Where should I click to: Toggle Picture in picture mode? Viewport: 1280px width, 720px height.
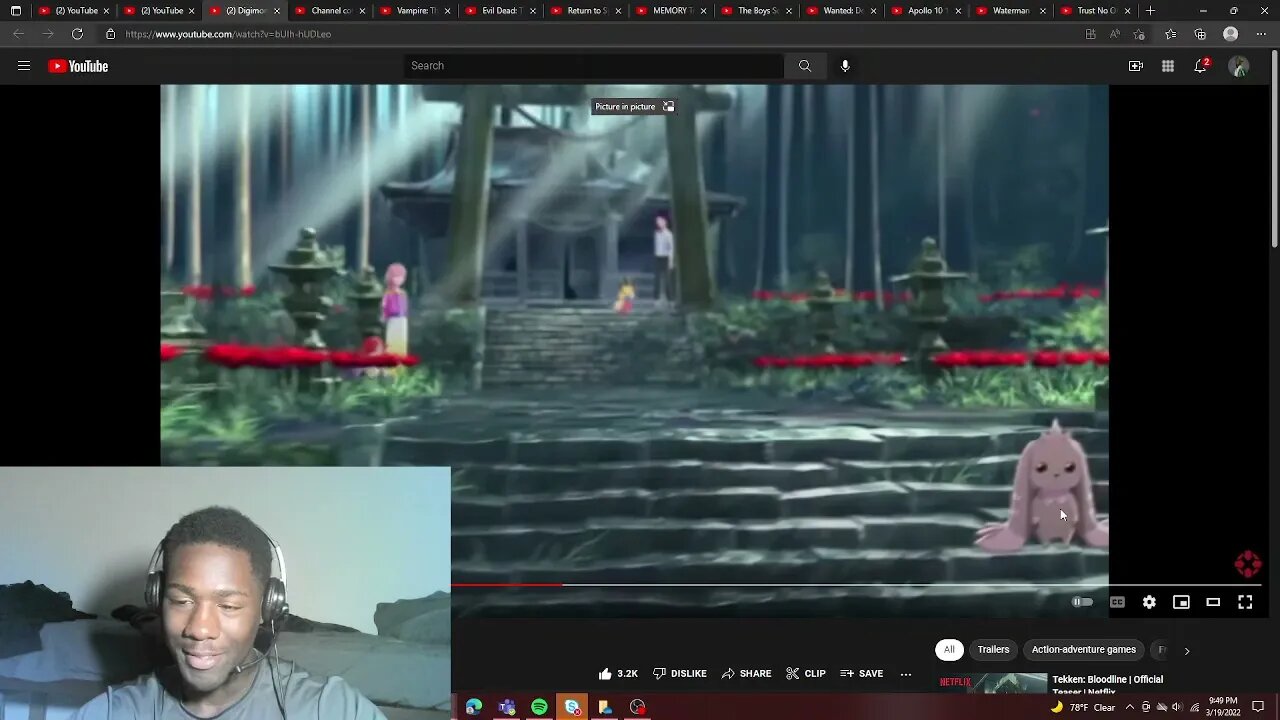coord(634,107)
